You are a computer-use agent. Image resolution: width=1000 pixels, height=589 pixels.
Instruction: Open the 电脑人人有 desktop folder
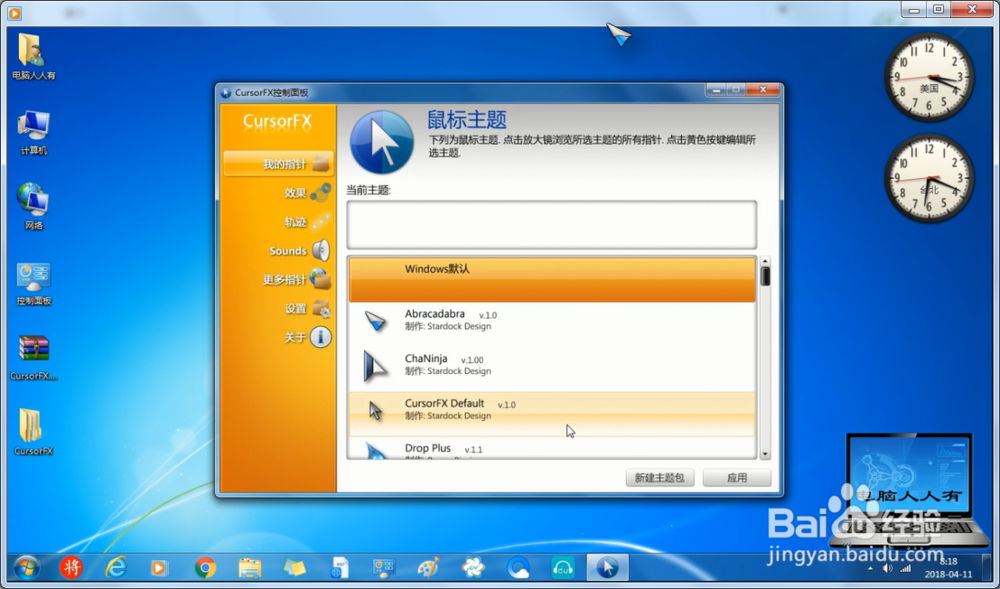33,57
